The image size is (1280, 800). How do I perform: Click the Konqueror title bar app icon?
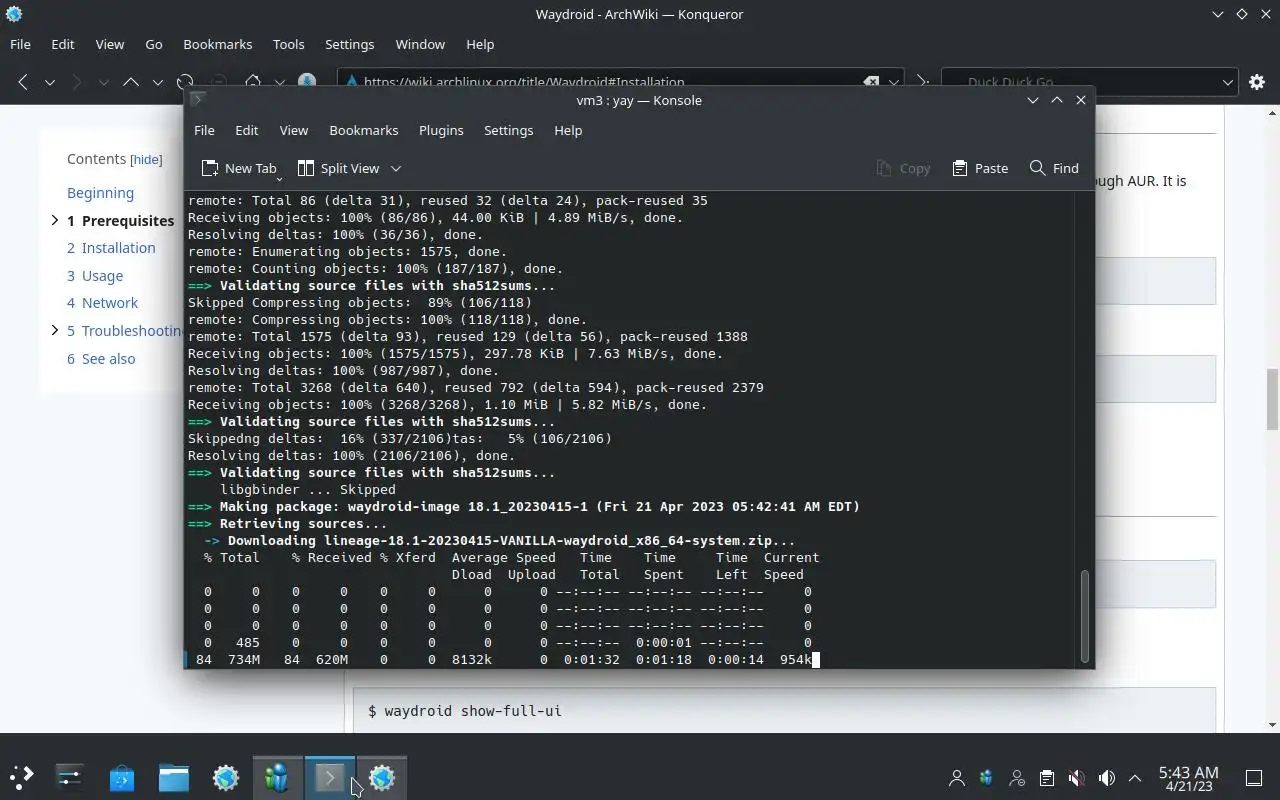(x=14, y=14)
